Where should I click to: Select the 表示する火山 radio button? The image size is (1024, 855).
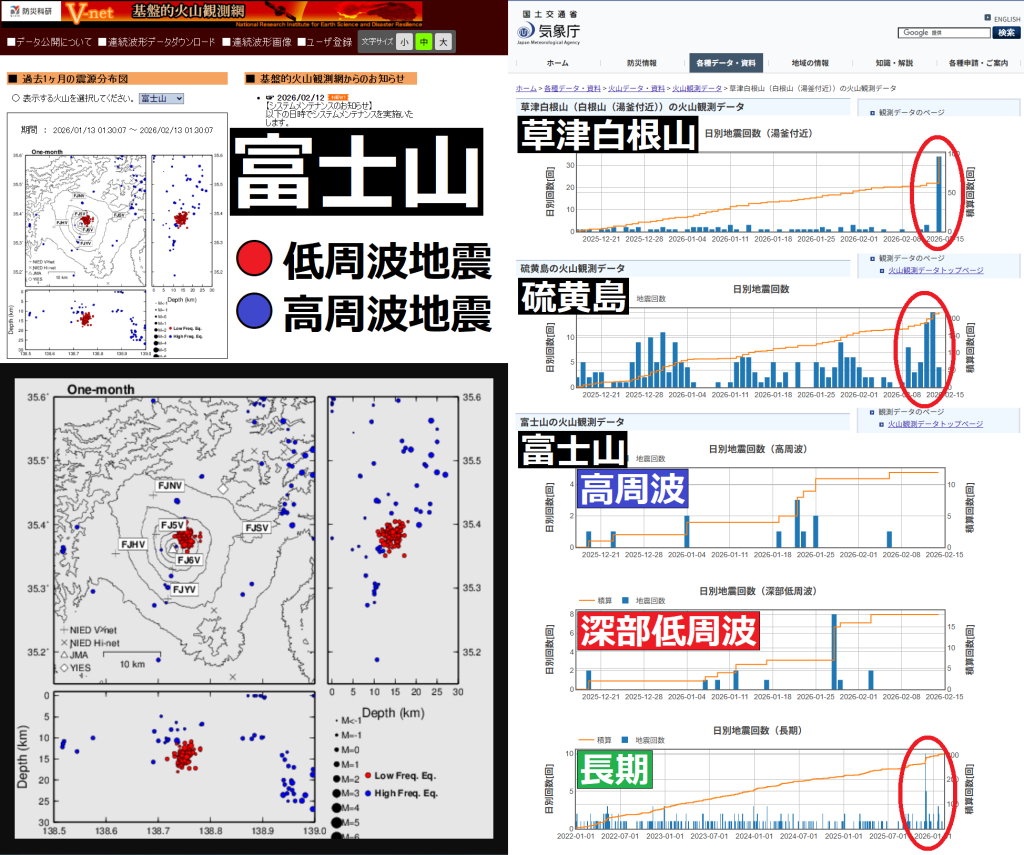[x=16, y=99]
